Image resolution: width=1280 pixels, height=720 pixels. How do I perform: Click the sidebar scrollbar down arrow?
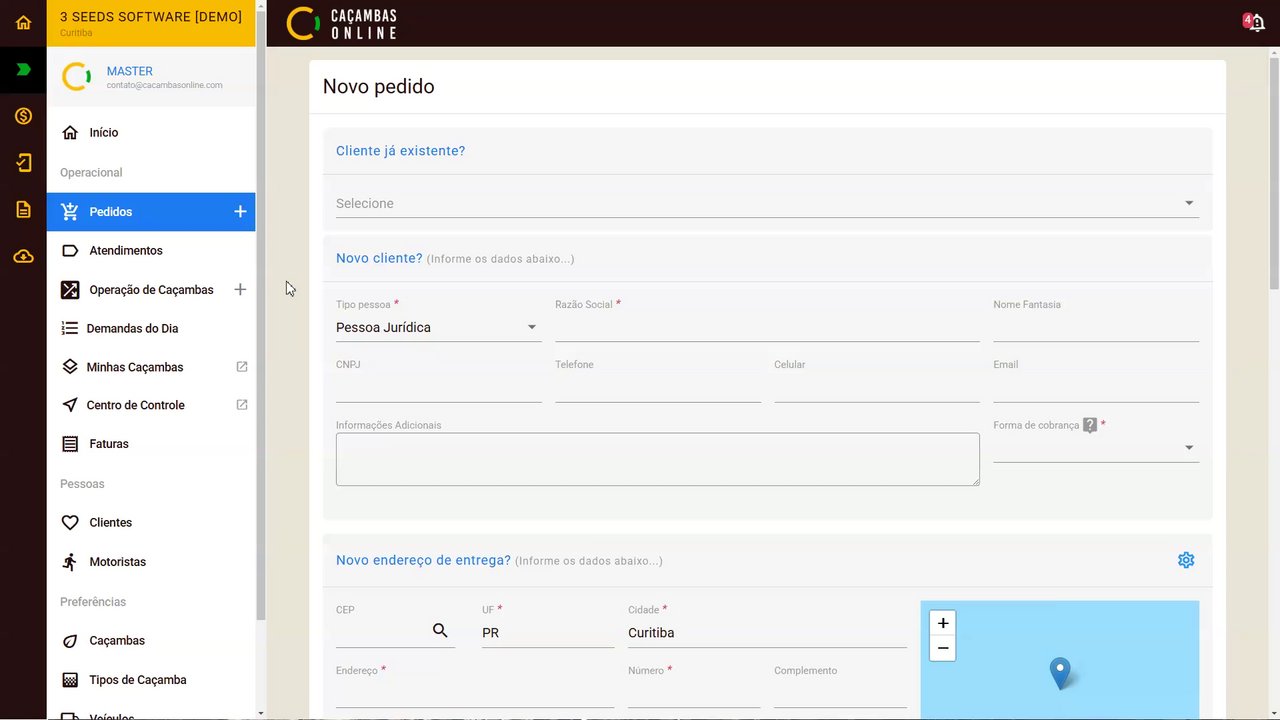coord(261,713)
